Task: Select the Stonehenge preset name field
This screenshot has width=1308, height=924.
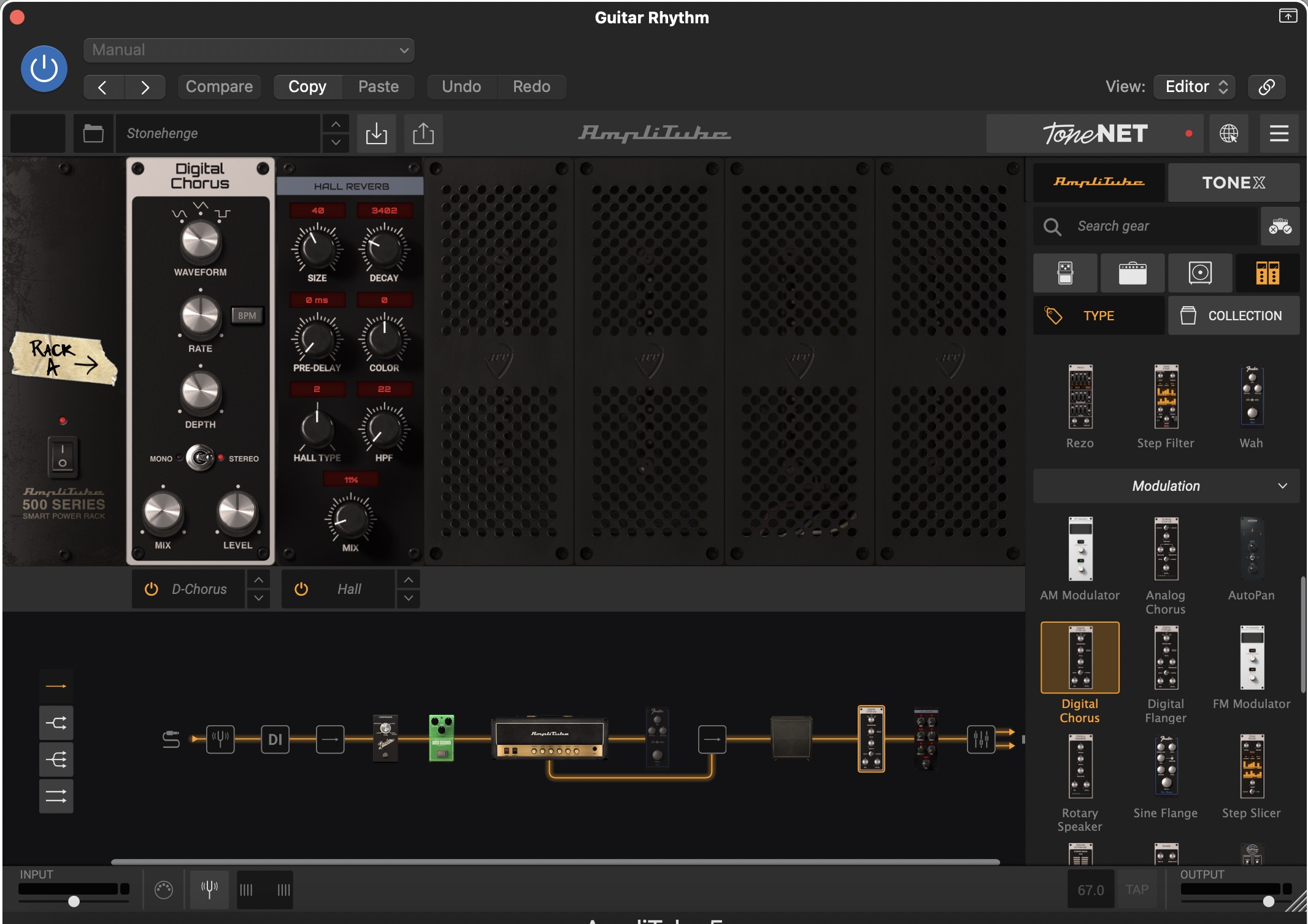Action: (218, 133)
